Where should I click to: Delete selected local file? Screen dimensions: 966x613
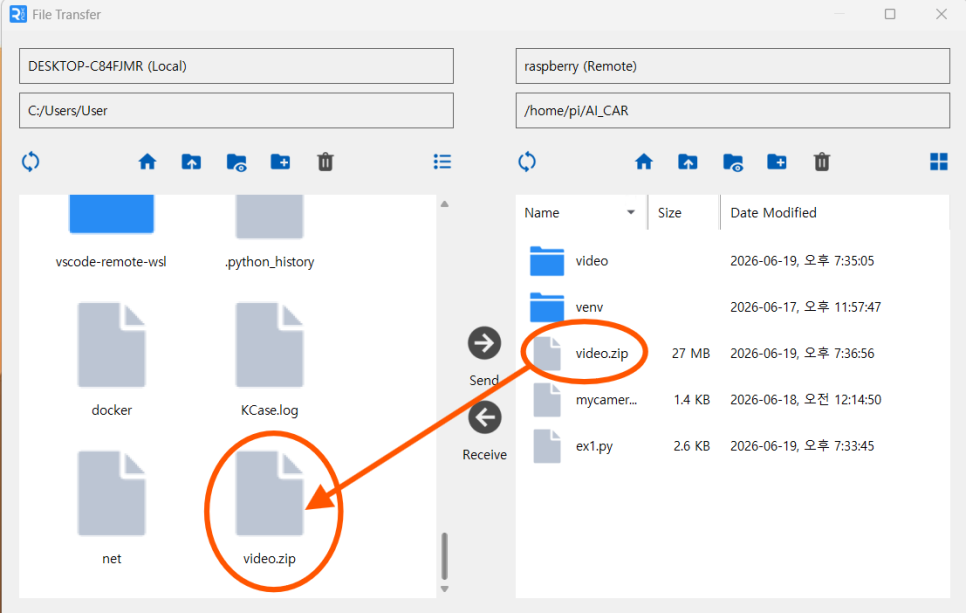325,162
